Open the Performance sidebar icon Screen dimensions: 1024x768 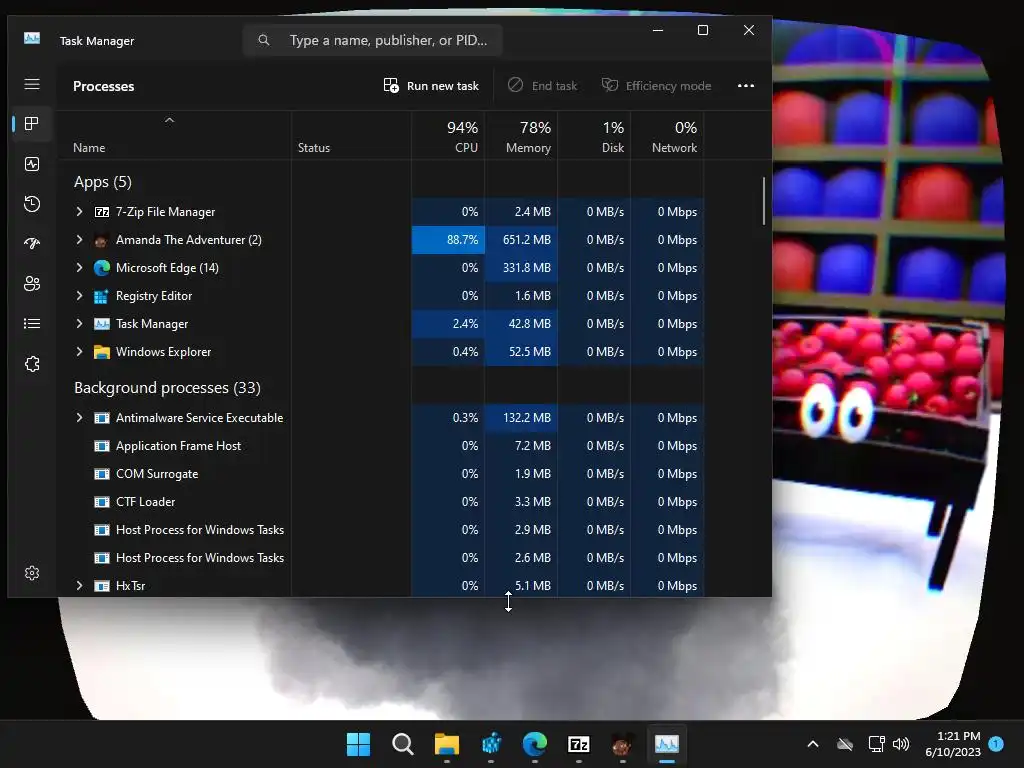(31, 164)
